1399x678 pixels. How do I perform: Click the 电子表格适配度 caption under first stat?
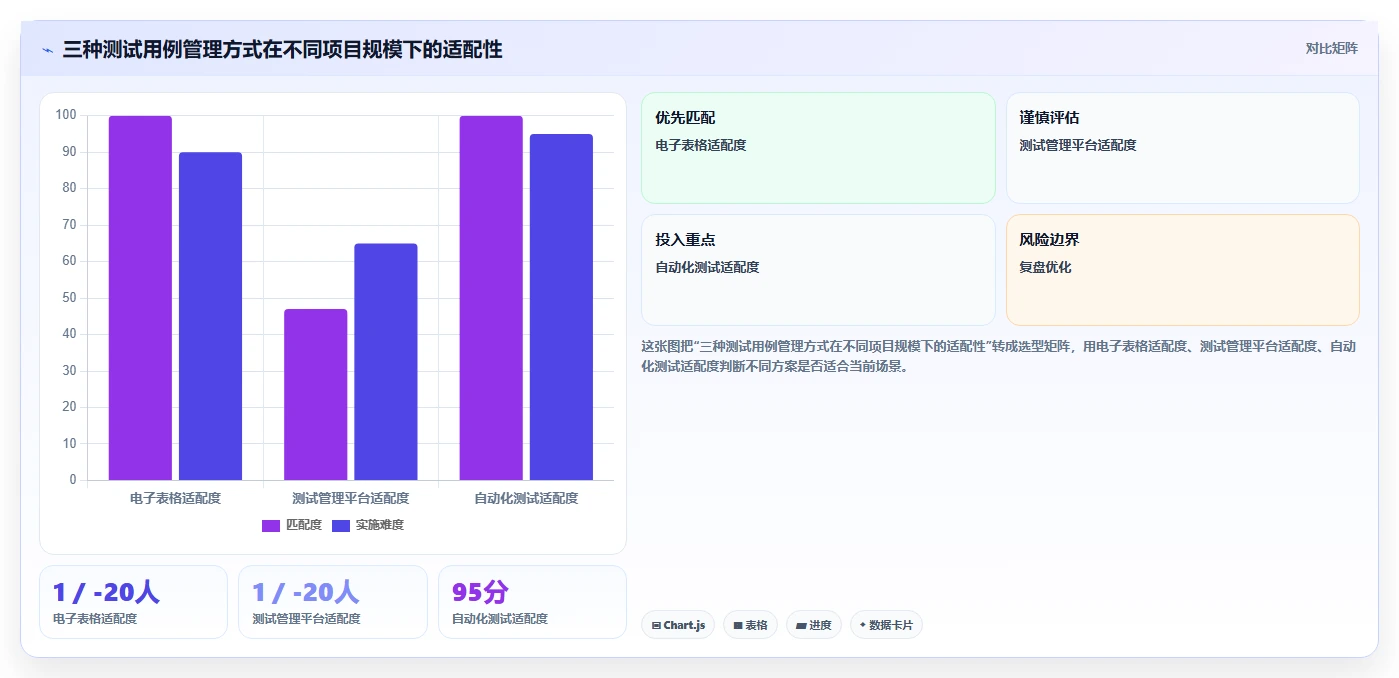click(95, 619)
